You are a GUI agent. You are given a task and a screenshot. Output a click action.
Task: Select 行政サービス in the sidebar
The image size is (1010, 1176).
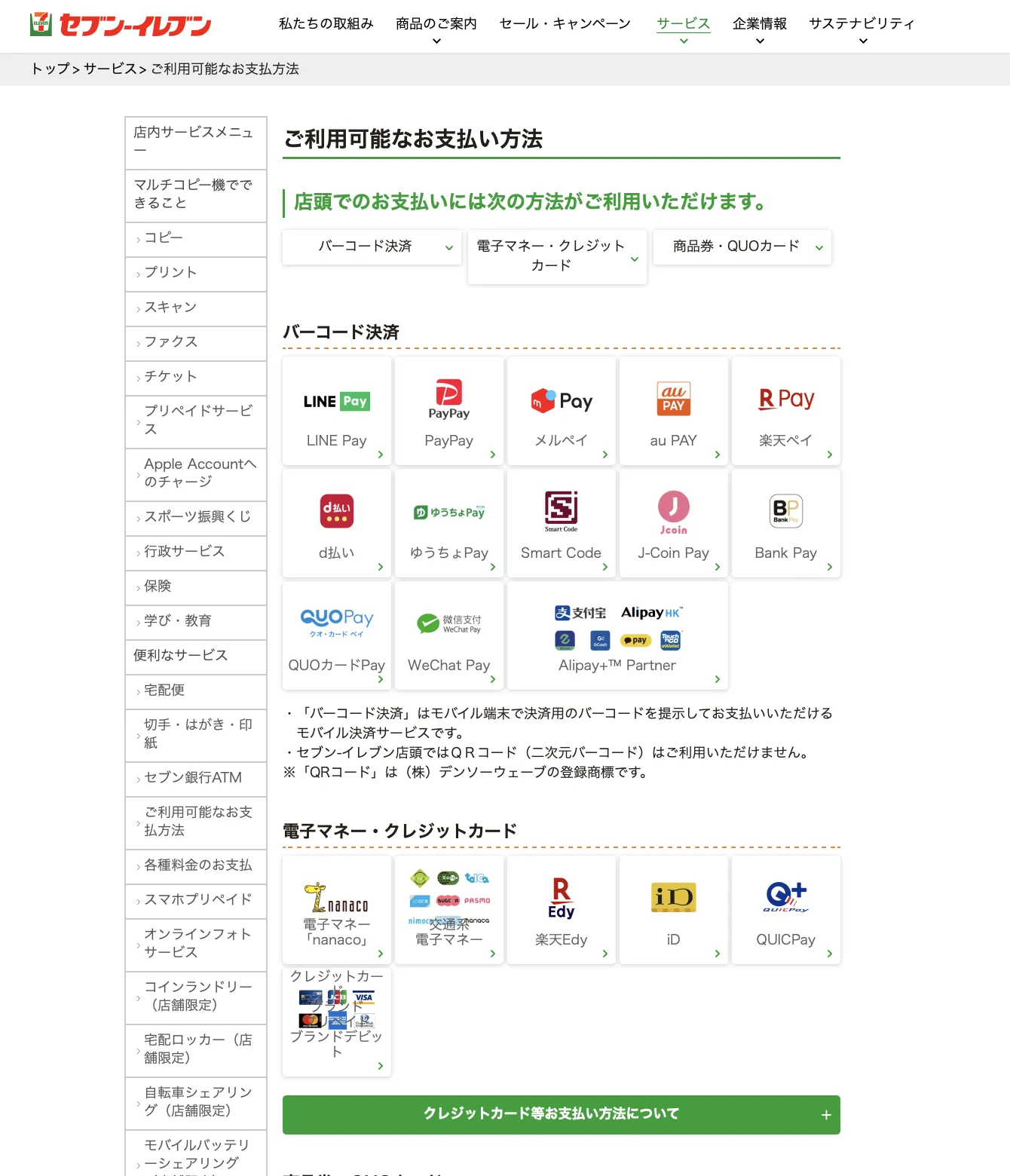[x=196, y=553]
